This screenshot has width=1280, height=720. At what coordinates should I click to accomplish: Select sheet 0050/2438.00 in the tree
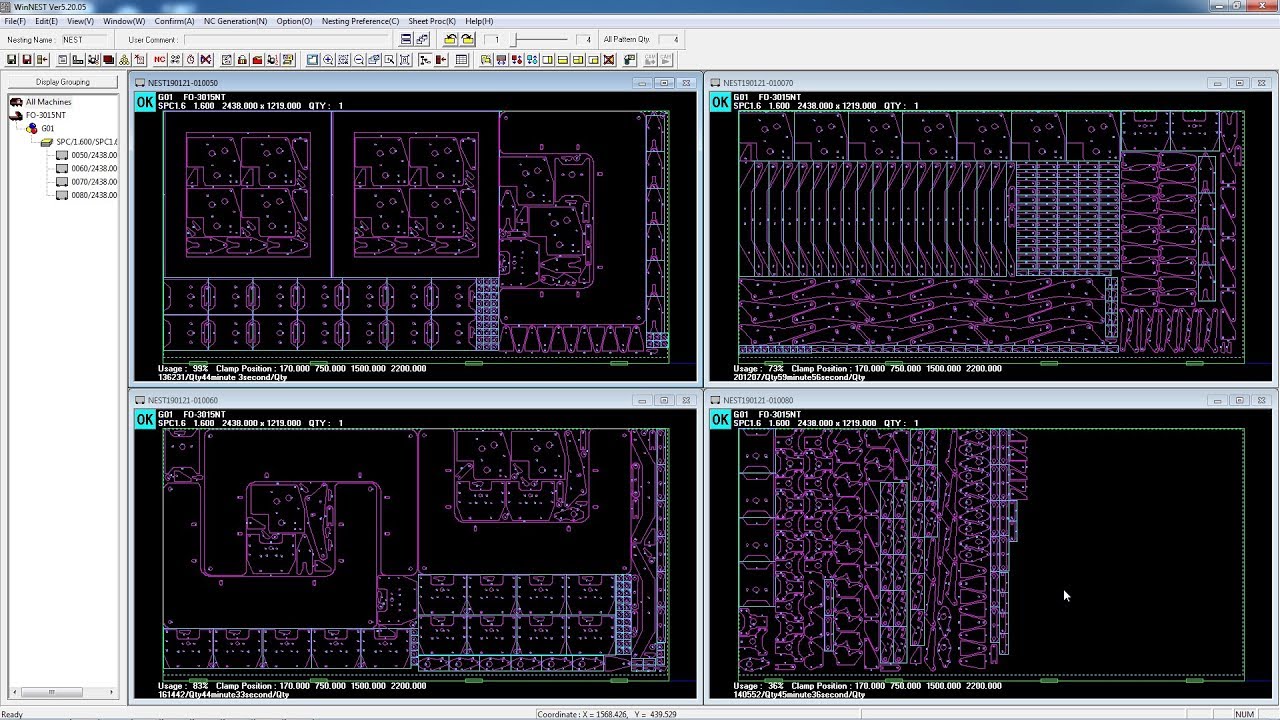(x=94, y=155)
